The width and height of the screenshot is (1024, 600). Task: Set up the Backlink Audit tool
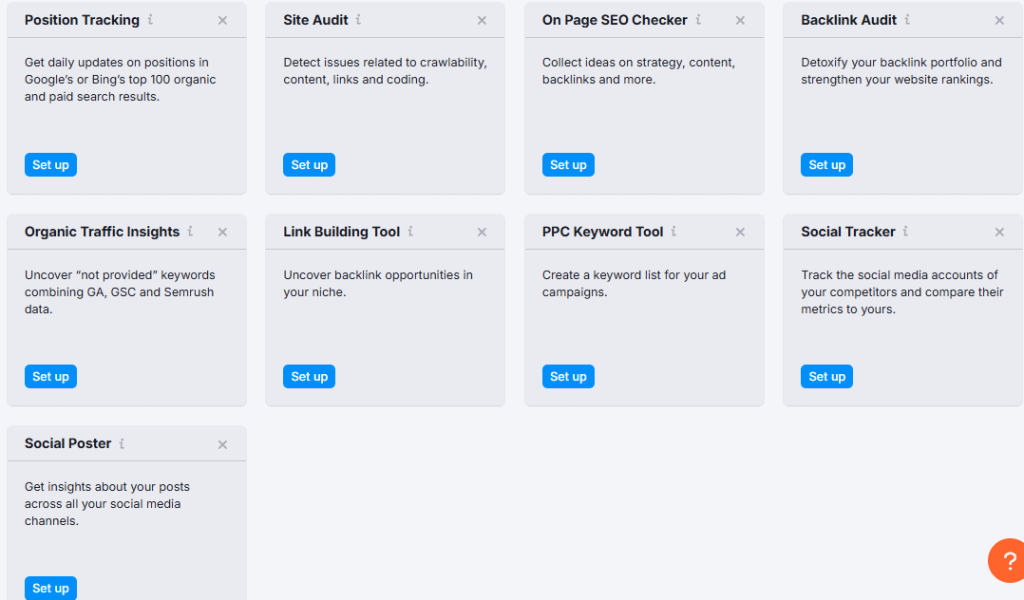click(x=827, y=165)
